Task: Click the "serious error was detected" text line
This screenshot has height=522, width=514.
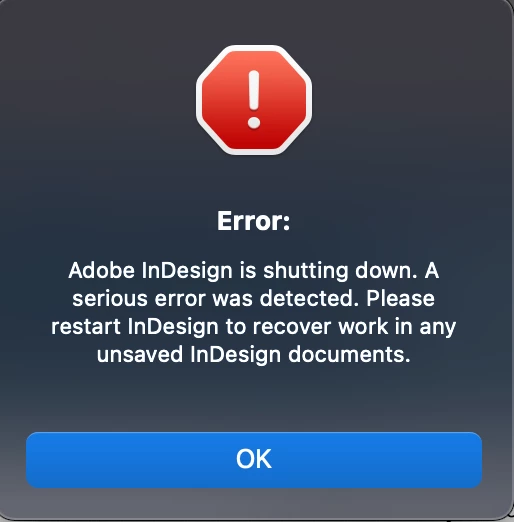Action: coord(254,298)
